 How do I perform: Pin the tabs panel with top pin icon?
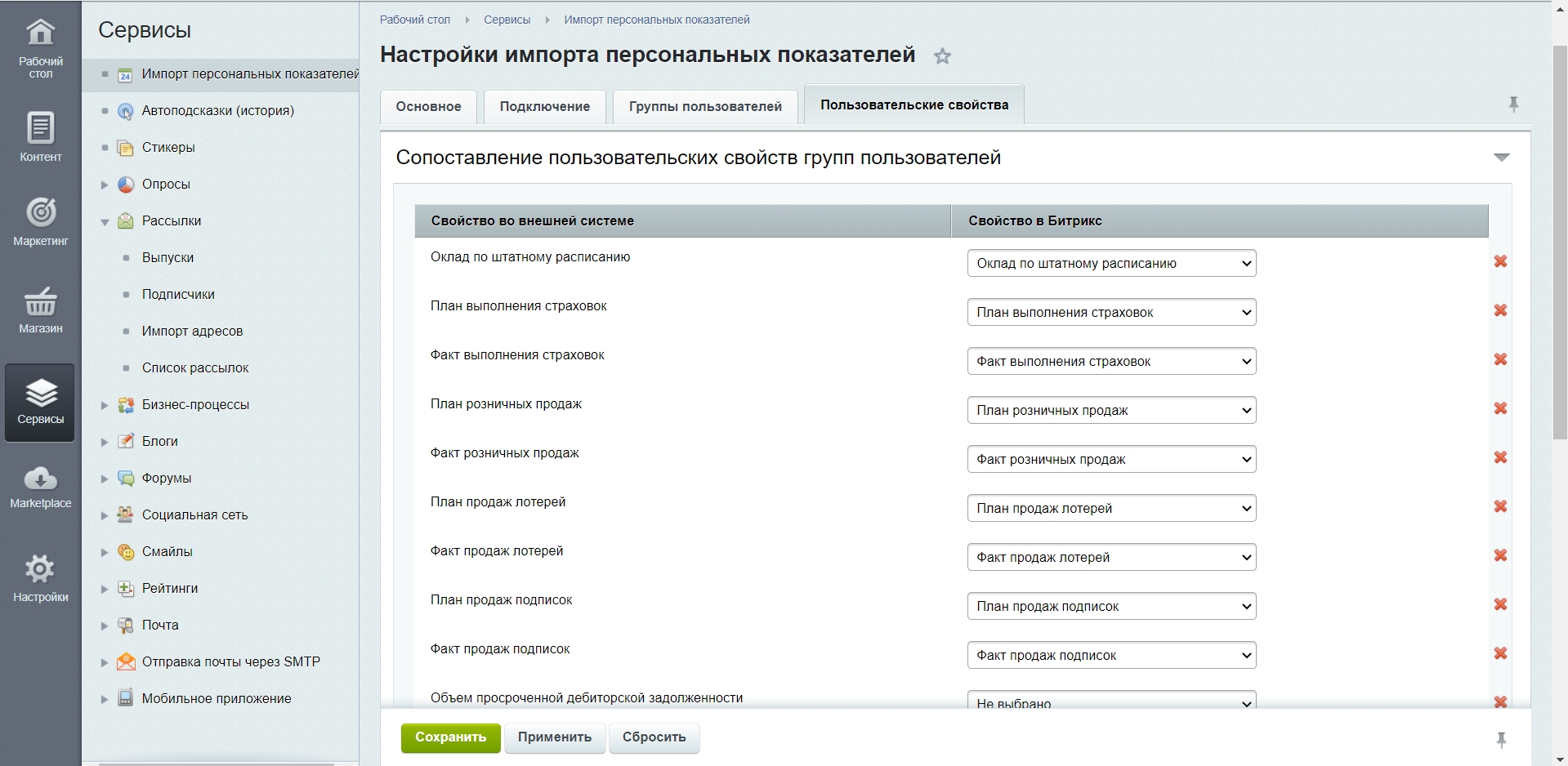click(x=1513, y=104)
